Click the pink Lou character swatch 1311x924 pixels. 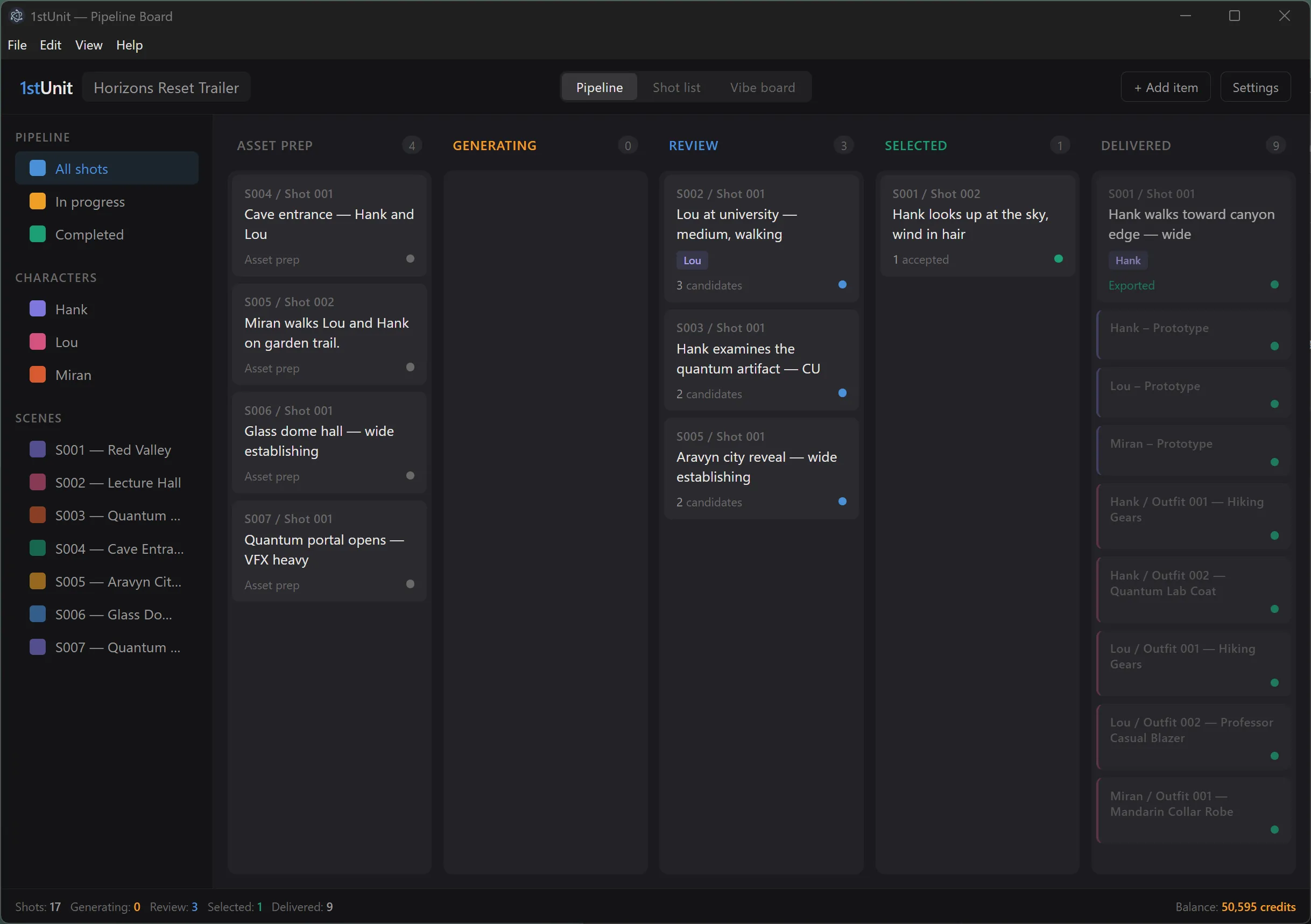(x=38, y=342)
